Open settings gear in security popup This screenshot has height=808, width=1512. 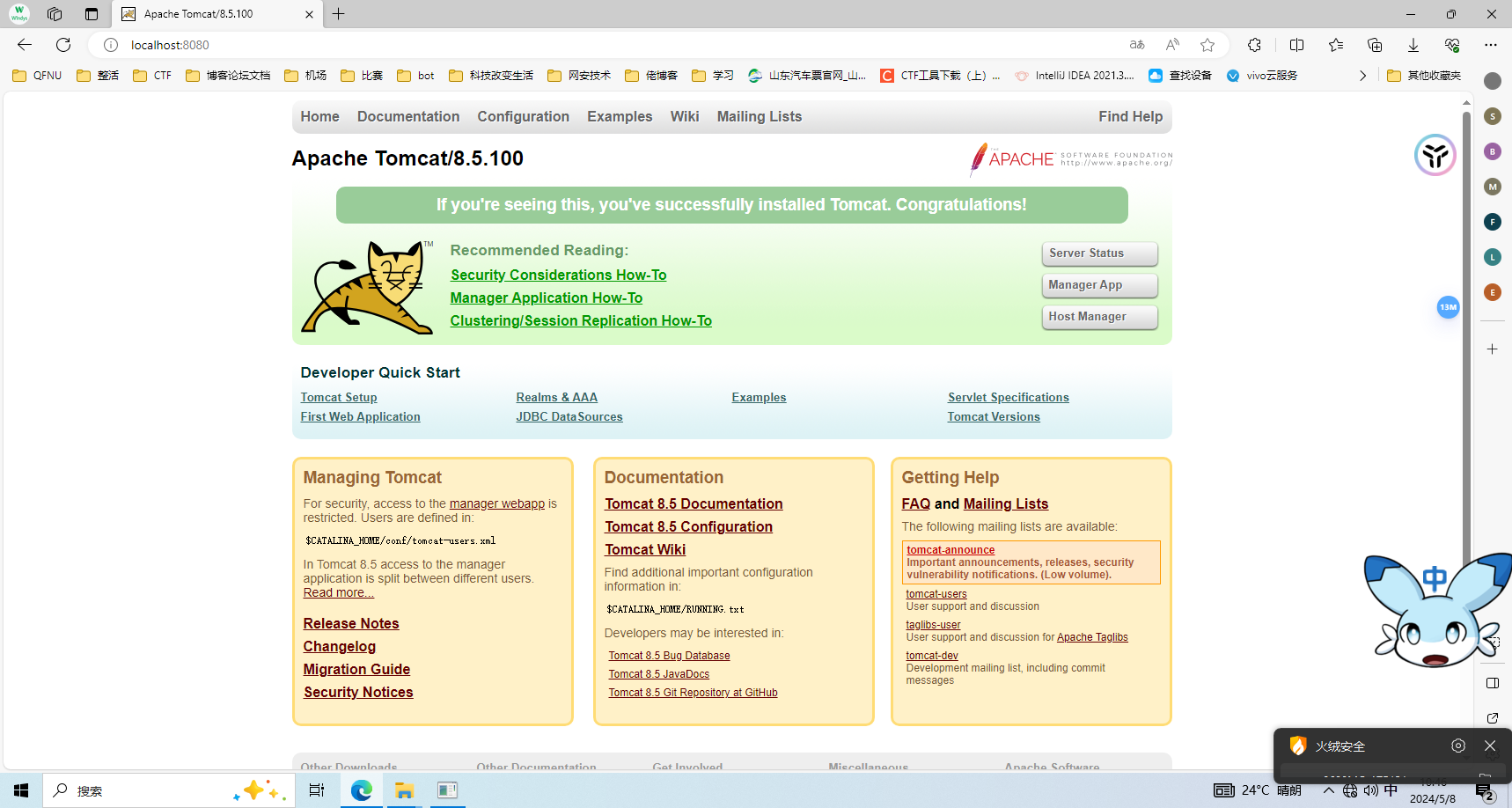click(x=1458, y=746)
